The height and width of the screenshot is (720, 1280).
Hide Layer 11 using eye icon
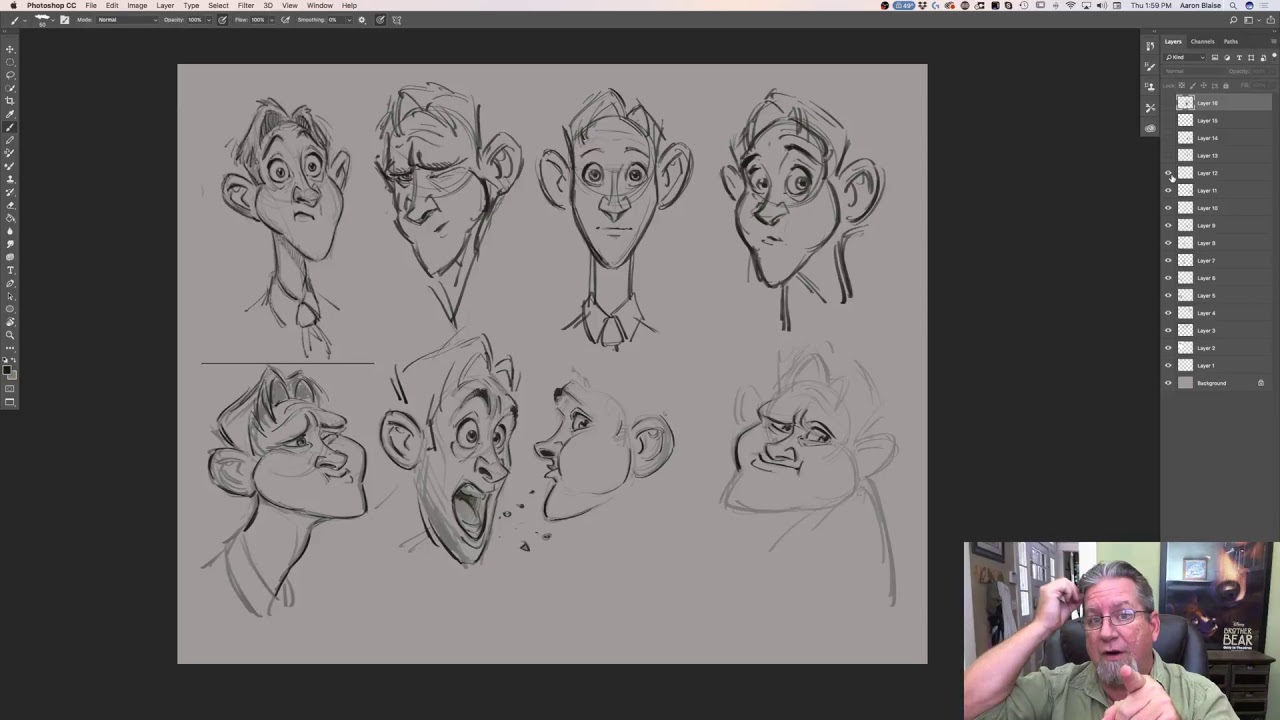point(1168,190)
